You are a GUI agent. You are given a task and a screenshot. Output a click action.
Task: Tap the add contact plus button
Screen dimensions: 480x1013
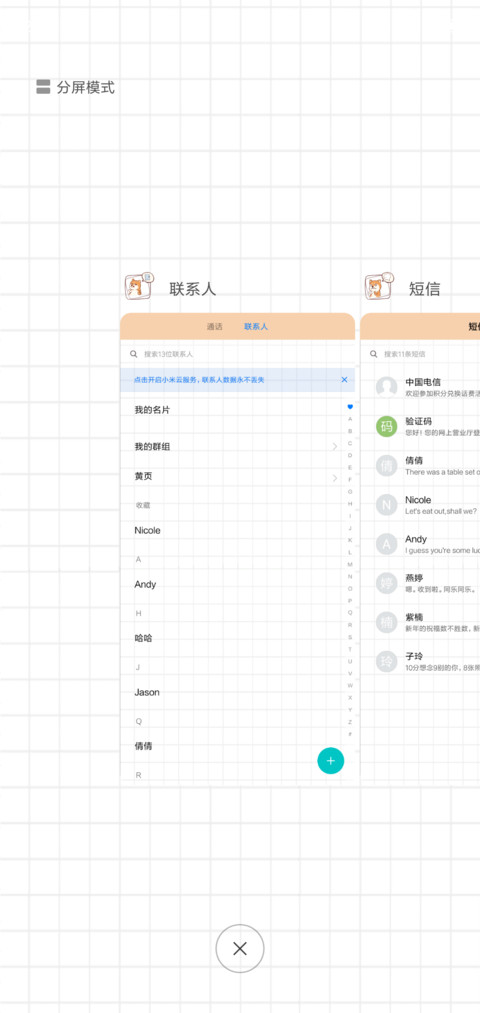click(x=331, y=760)
